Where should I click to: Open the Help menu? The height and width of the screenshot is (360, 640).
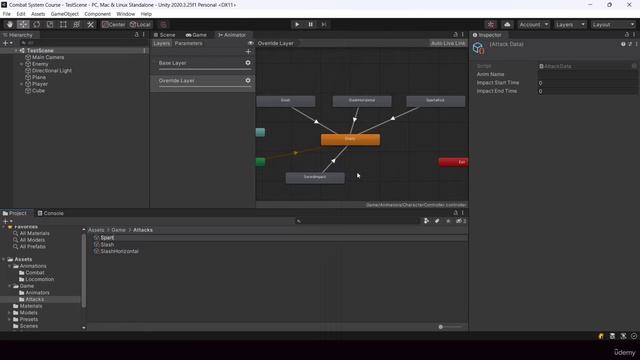(x=146, y=14)
